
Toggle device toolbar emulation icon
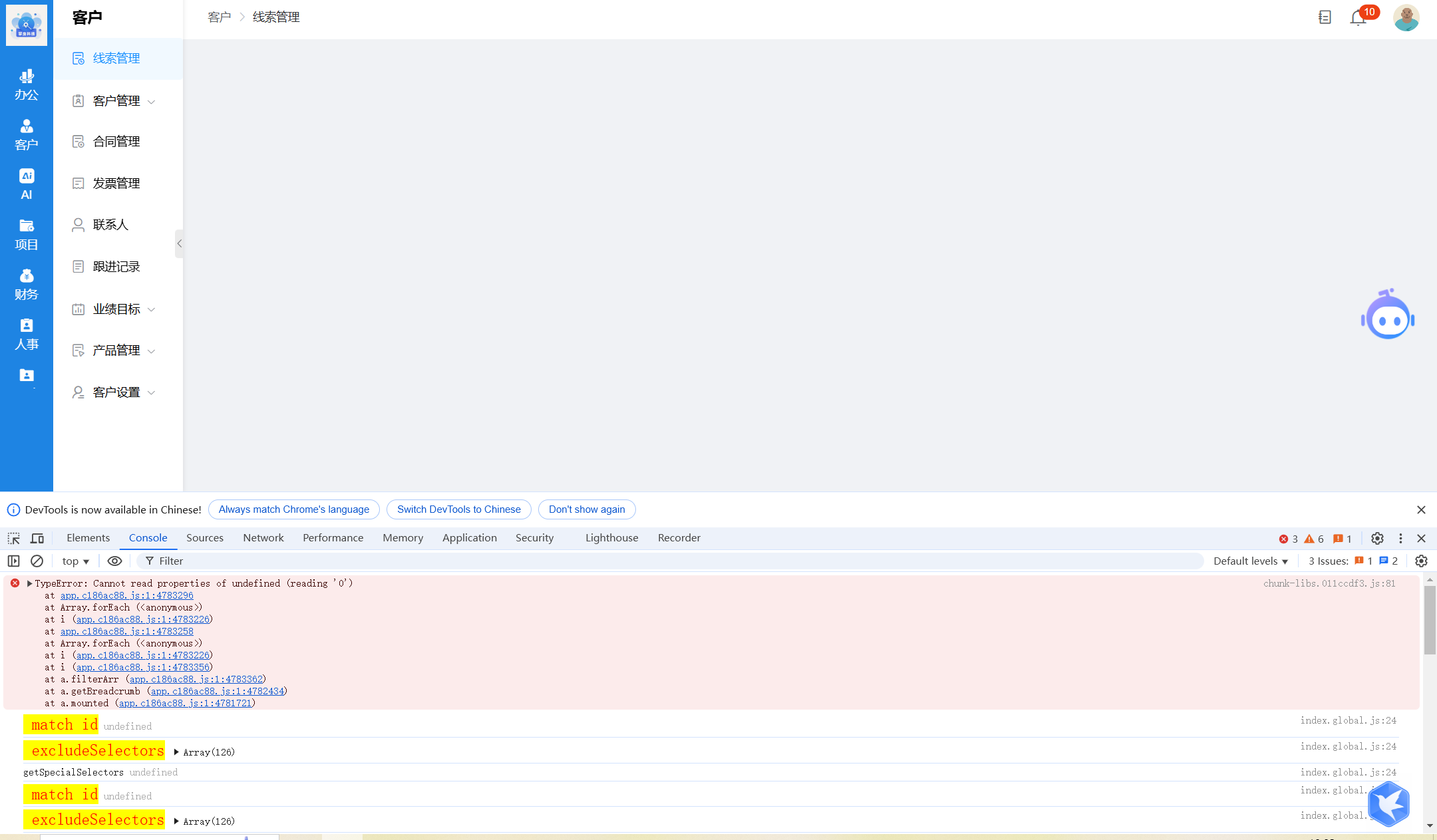point(37,538)
